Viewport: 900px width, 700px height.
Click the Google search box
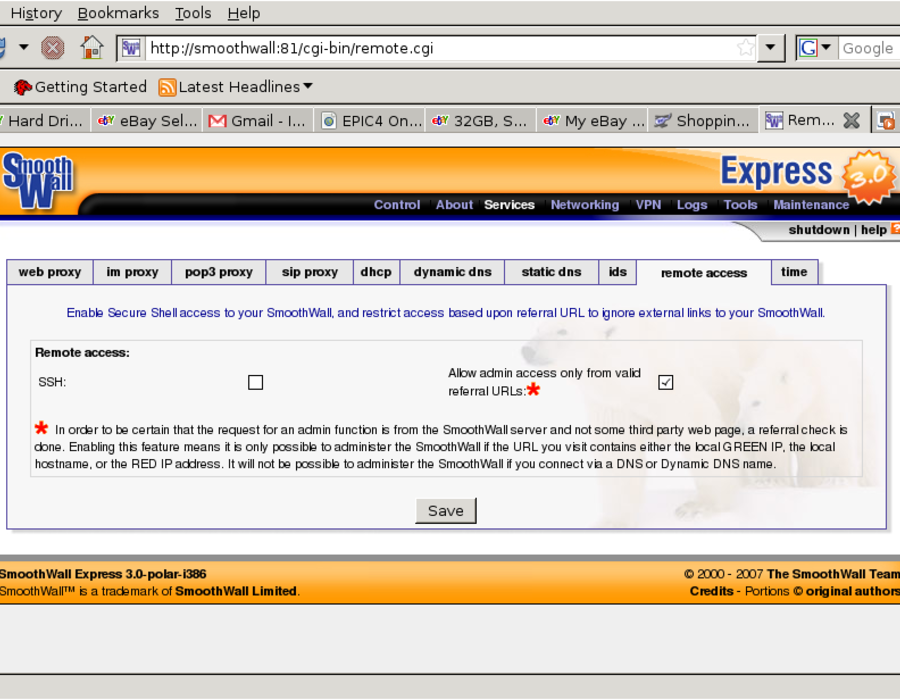click(868, 48)
